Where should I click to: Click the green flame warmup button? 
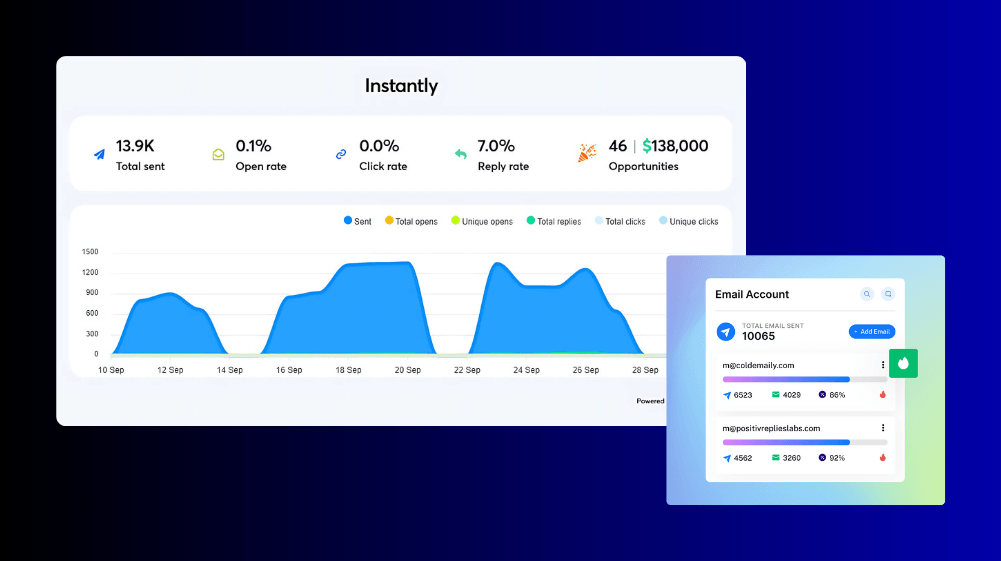tap(903, 363)
